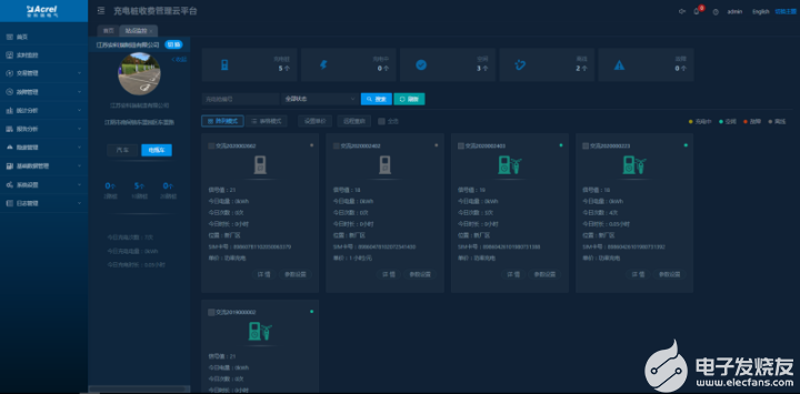The width and height of the screenshot is (800, 394).
Task: Click the report analysis sidebar icon
Action: click(9, 129)
